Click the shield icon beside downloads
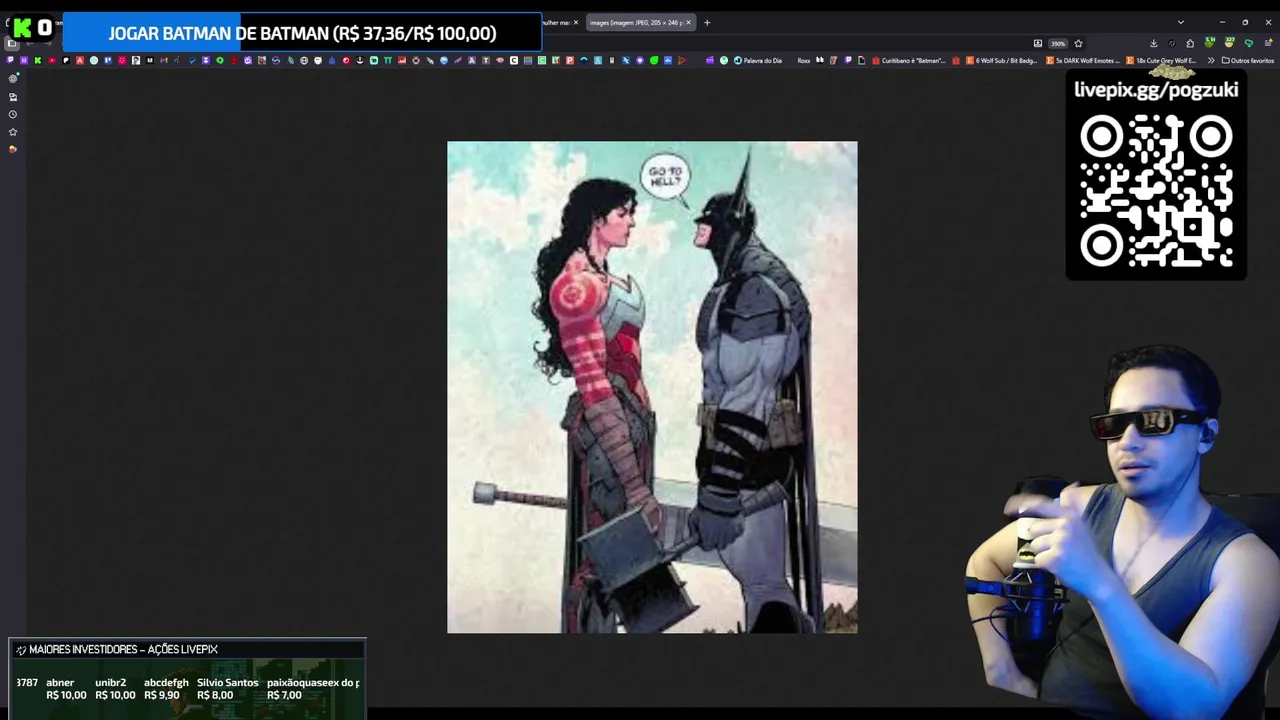The width and height of the screenshot is (1280, 720). (x=1172, y=43)
